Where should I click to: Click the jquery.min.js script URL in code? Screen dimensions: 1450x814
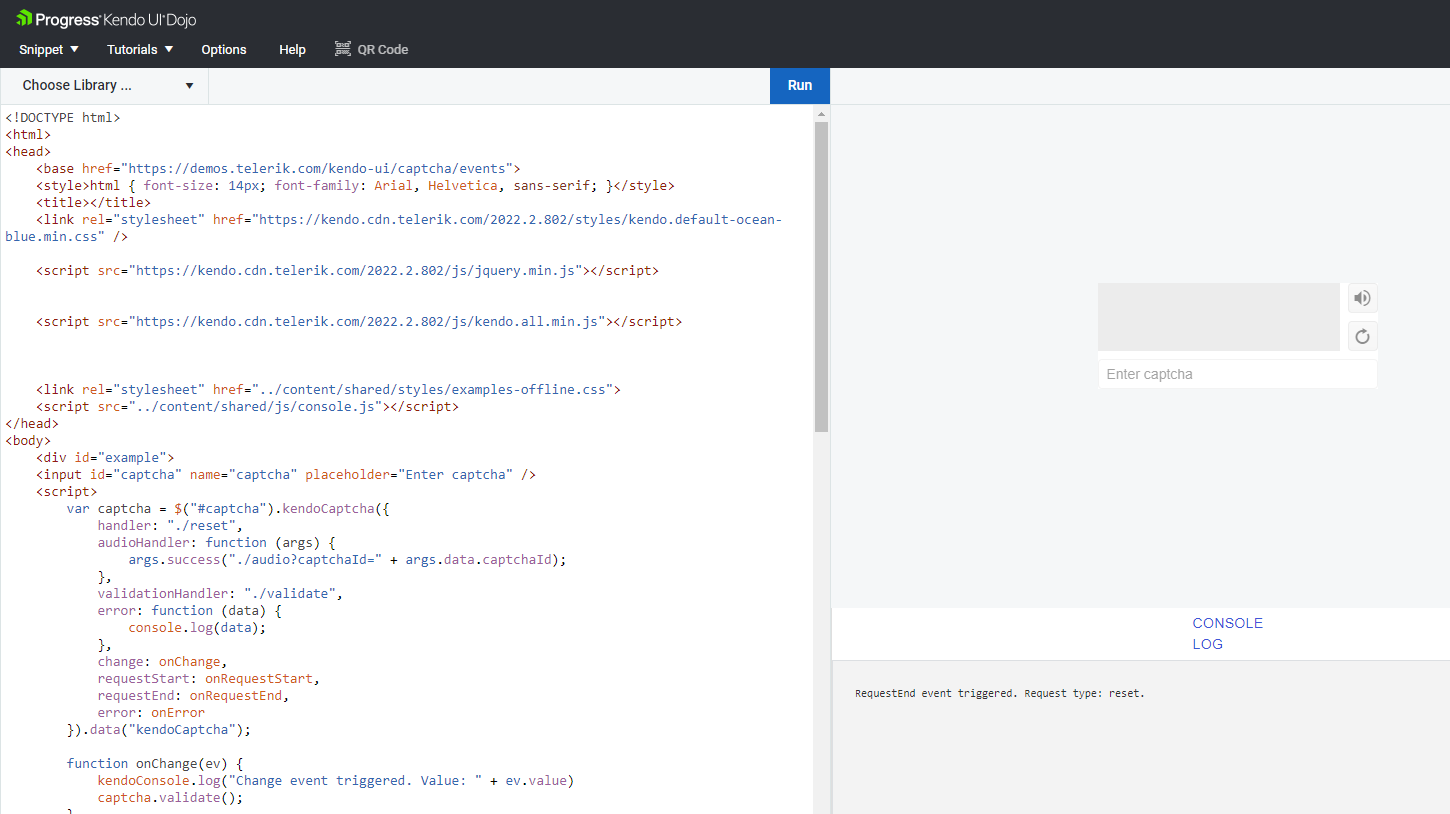[x=355, y=270]
